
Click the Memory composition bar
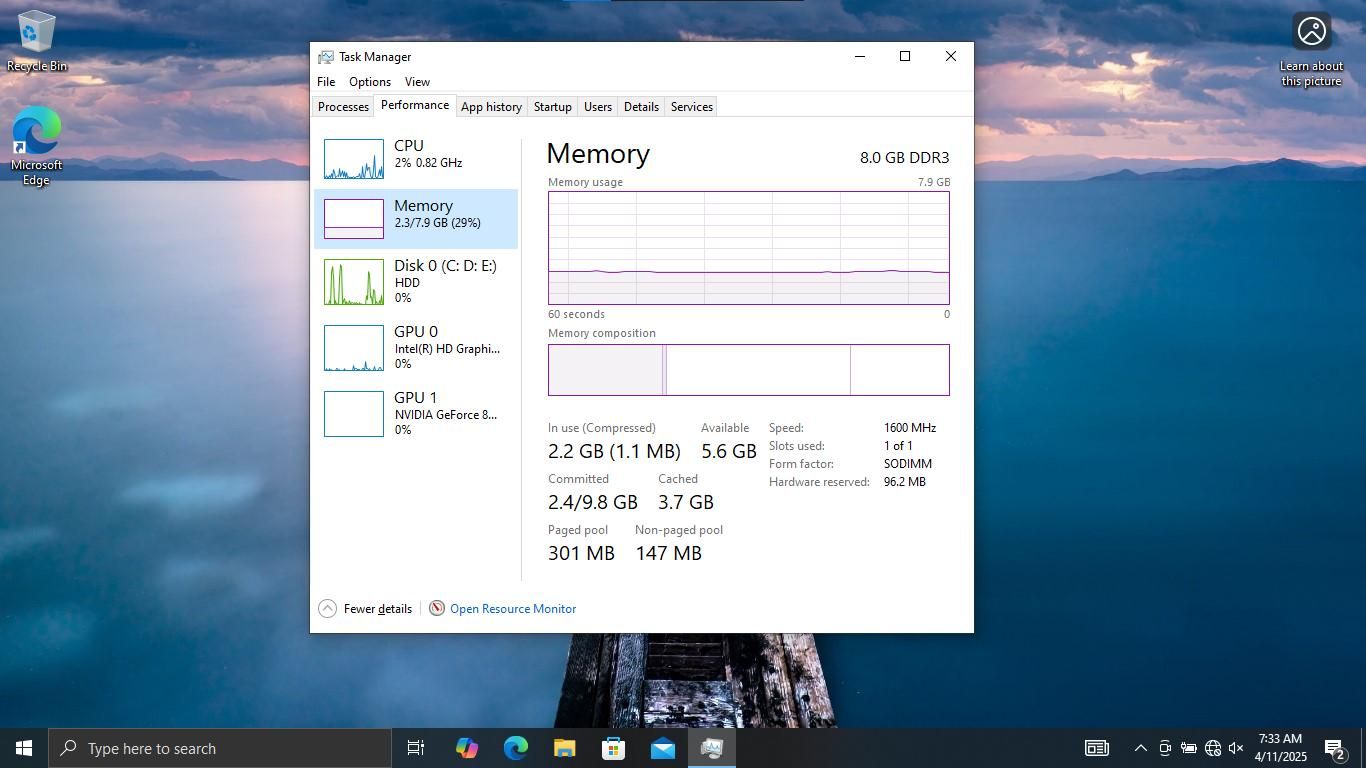coord(749,370)
